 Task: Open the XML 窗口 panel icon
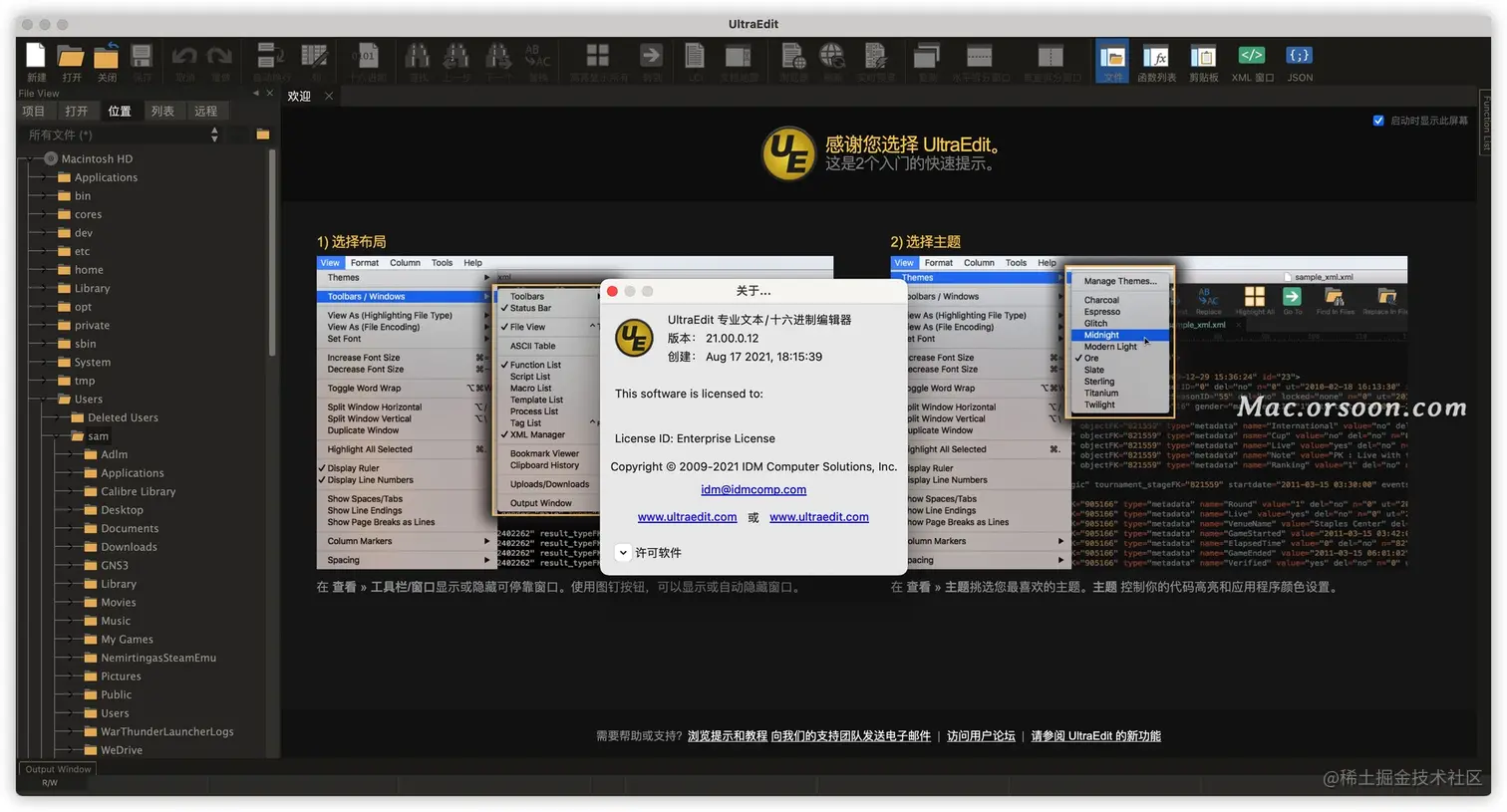click(1252, 61)
